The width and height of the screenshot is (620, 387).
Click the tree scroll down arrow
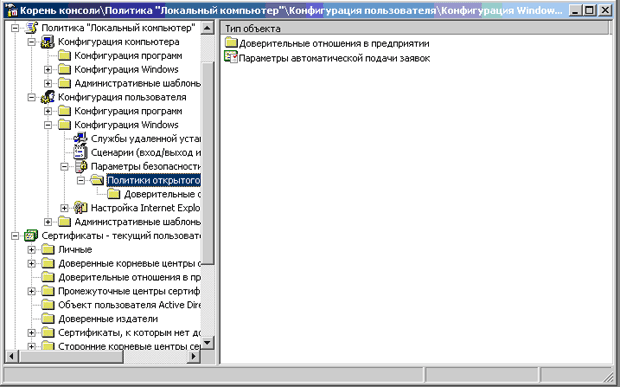pos(208,342)
